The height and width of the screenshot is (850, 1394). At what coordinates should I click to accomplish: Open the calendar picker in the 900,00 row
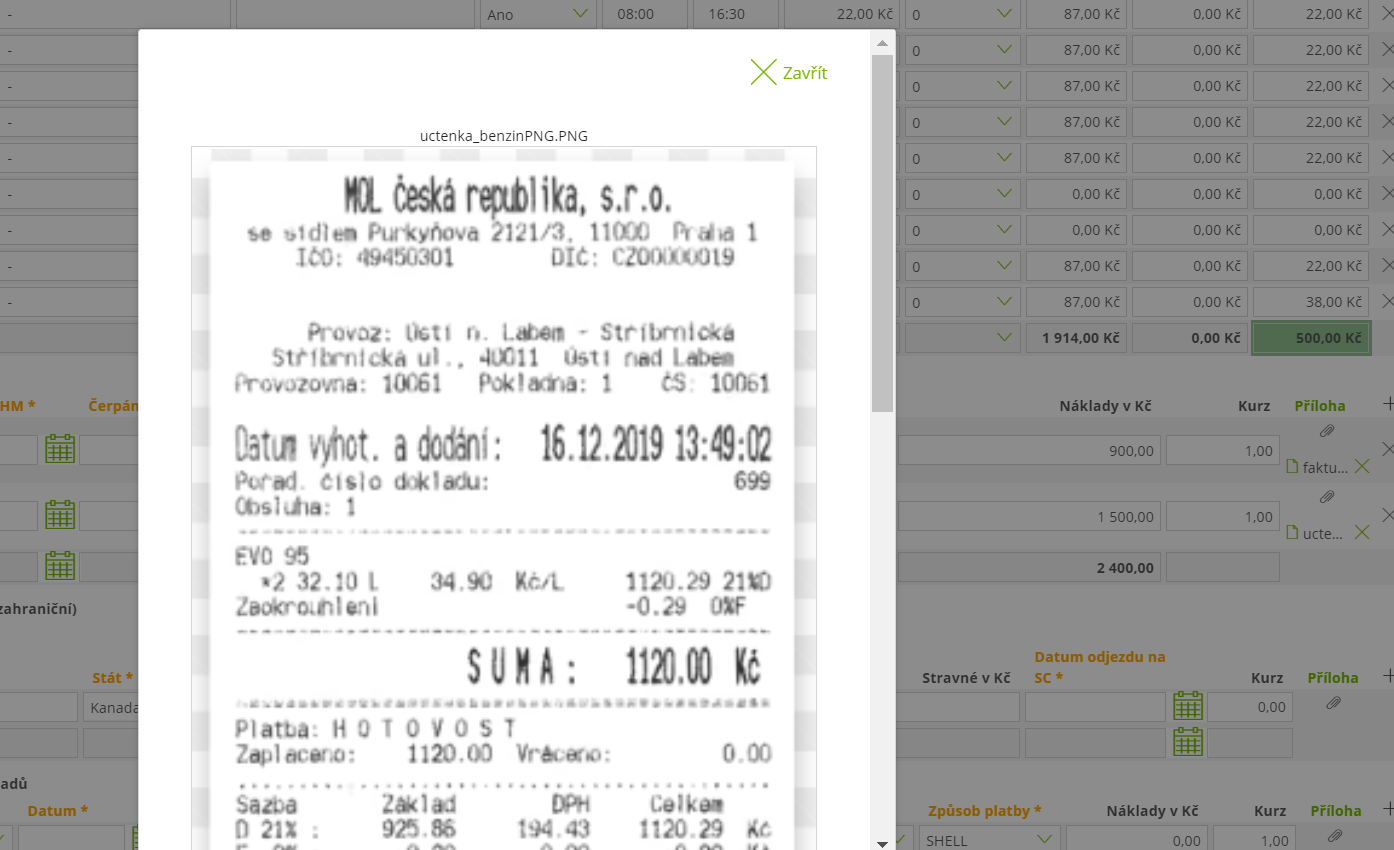(x=60, y=450)
